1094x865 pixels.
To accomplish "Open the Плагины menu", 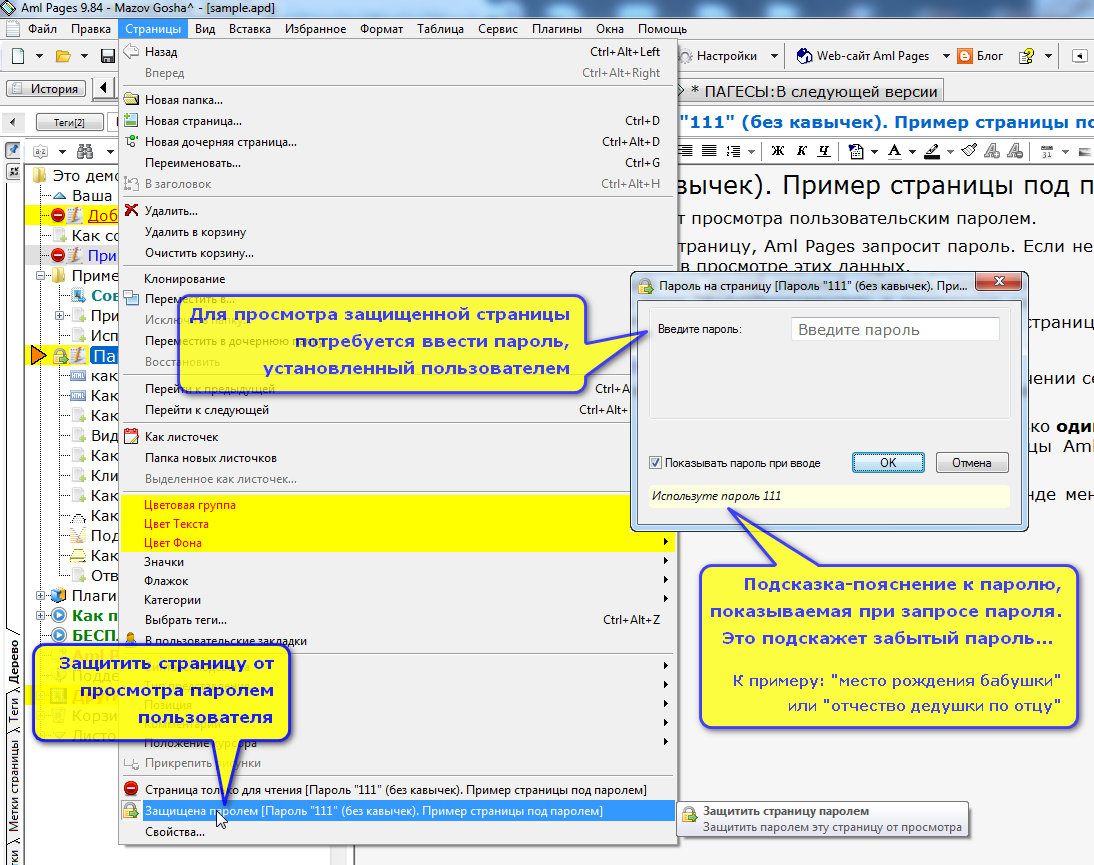I will (557, 29).
